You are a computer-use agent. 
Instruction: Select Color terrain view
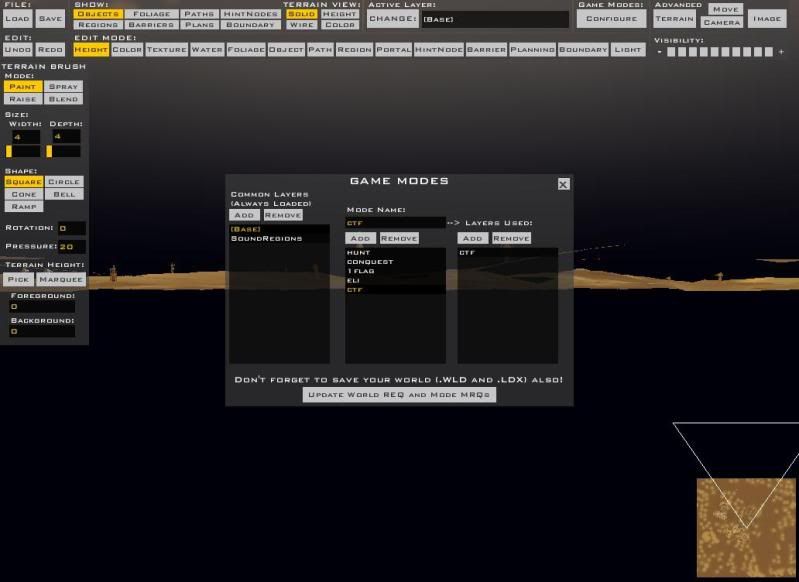click(340, 24)
